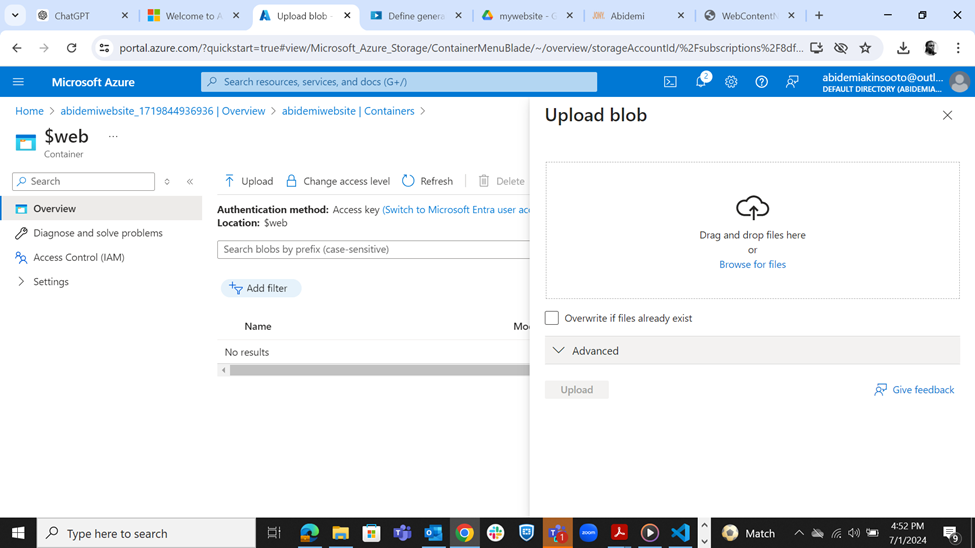Bookmark this page with the star icon

click(865, 48)
